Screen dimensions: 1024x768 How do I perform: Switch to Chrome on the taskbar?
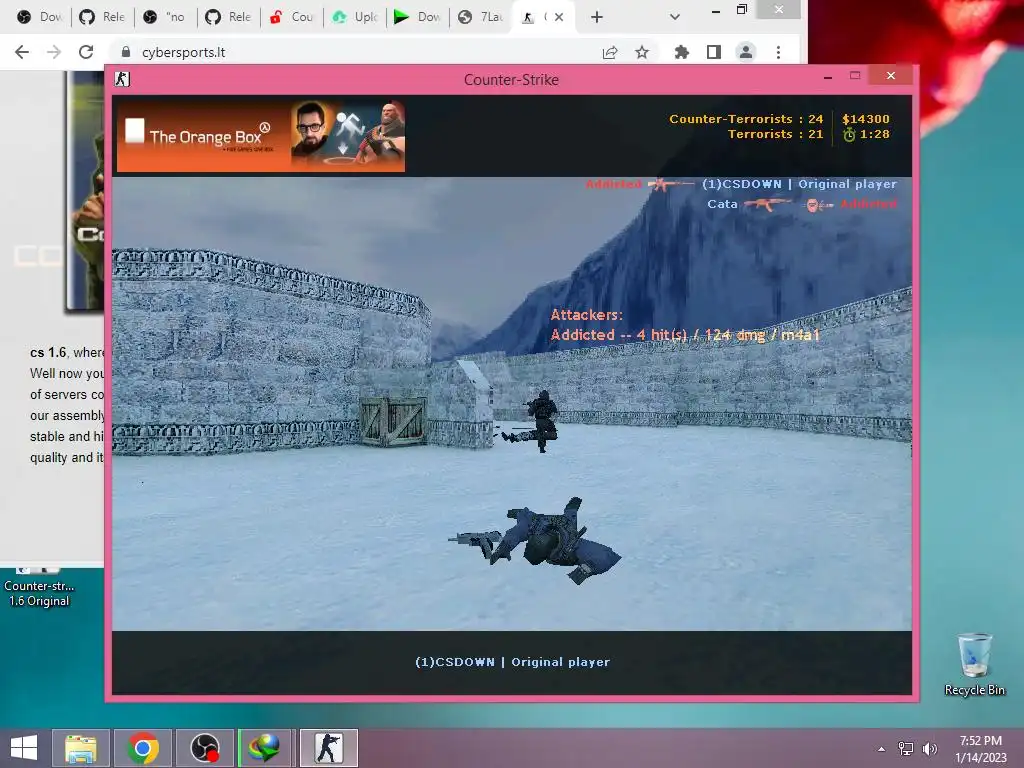pyautogui.click(x=142, y=748)
